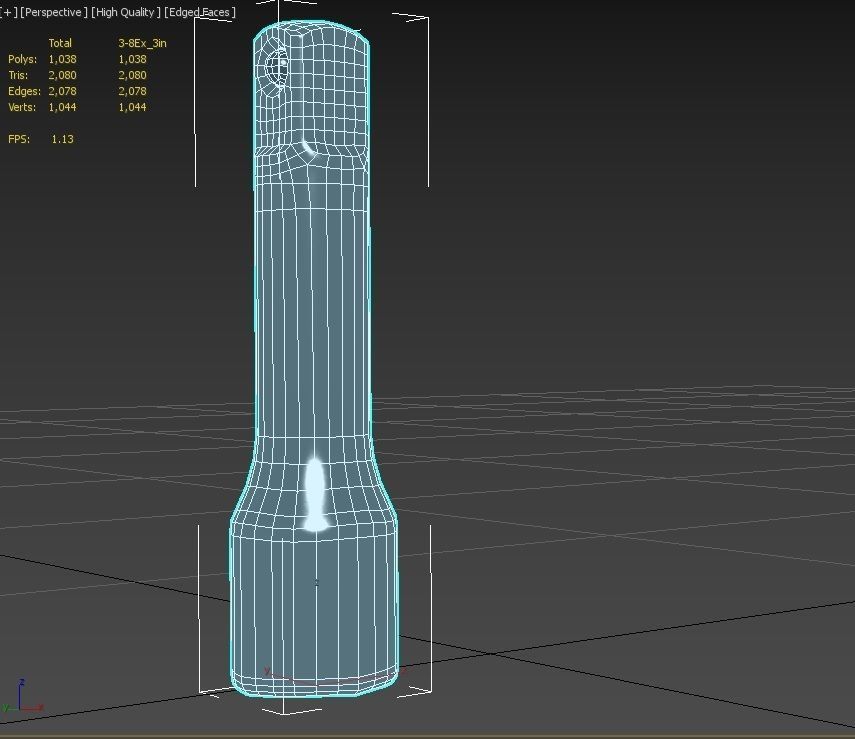Open the Perspective point-of-view viewport menu

coord(52,12)
